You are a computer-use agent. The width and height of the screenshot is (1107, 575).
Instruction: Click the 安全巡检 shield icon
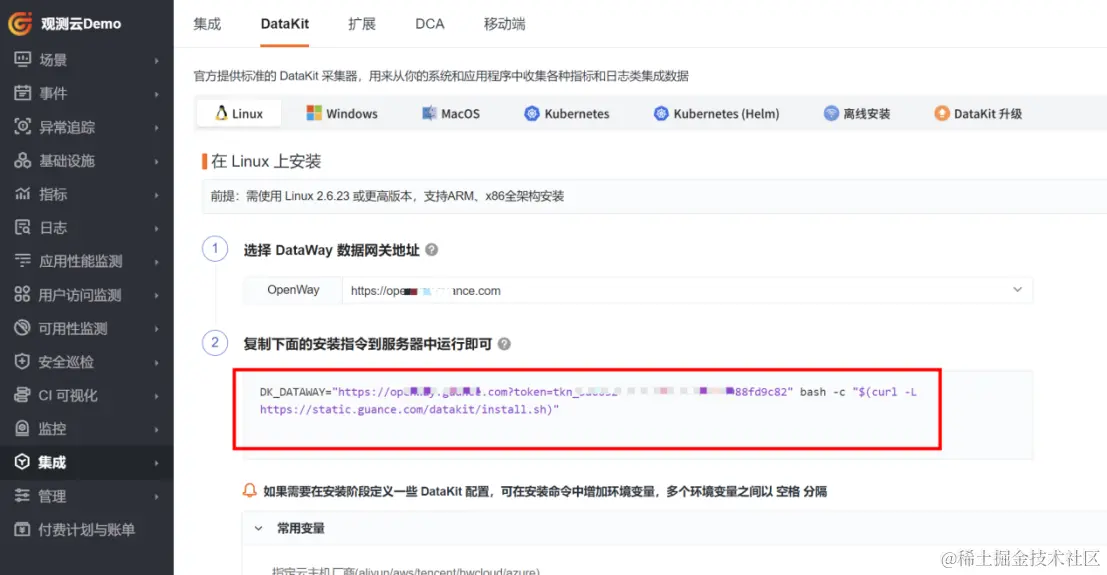click(23, 362)
